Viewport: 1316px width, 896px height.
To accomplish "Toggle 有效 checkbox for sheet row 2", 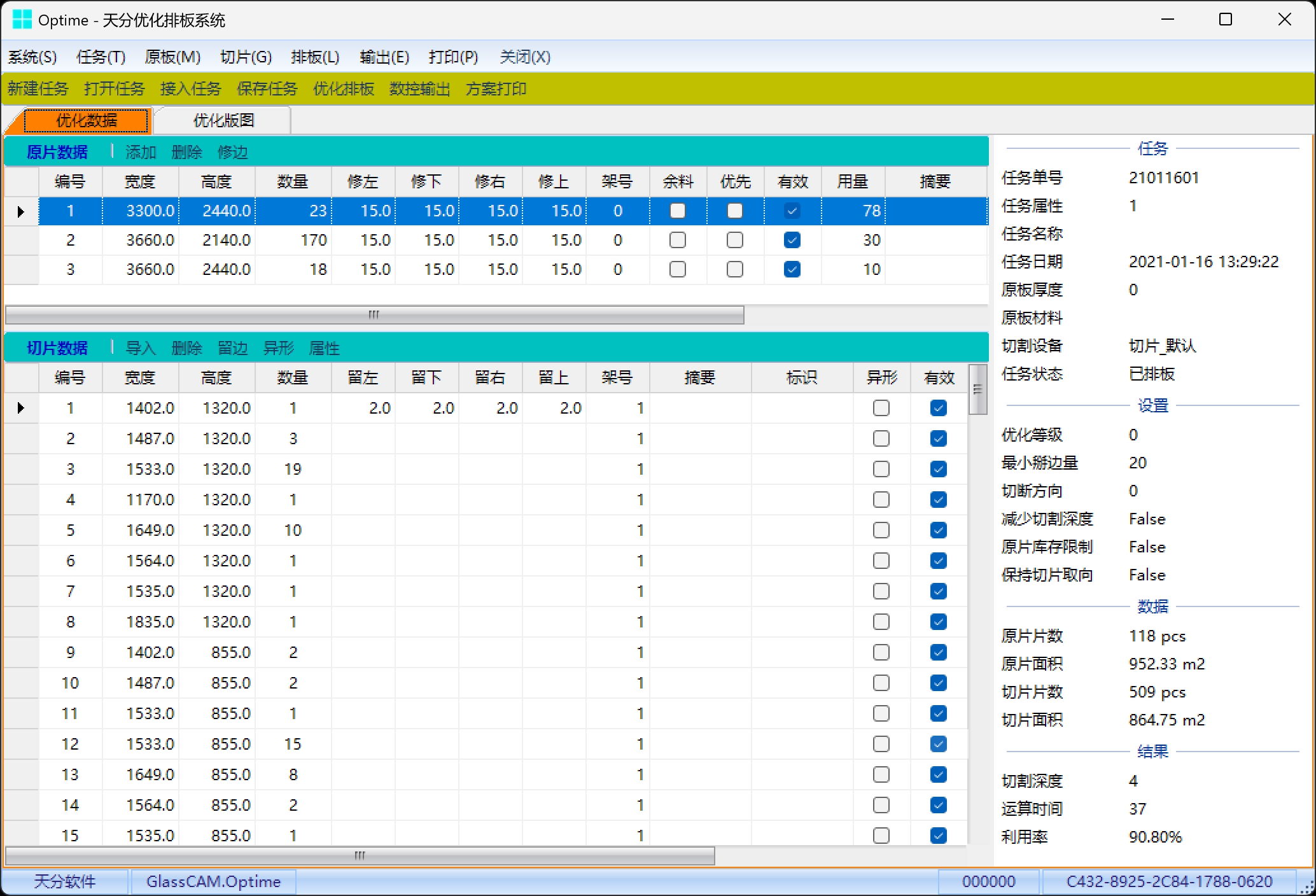I will pos(792,240).
